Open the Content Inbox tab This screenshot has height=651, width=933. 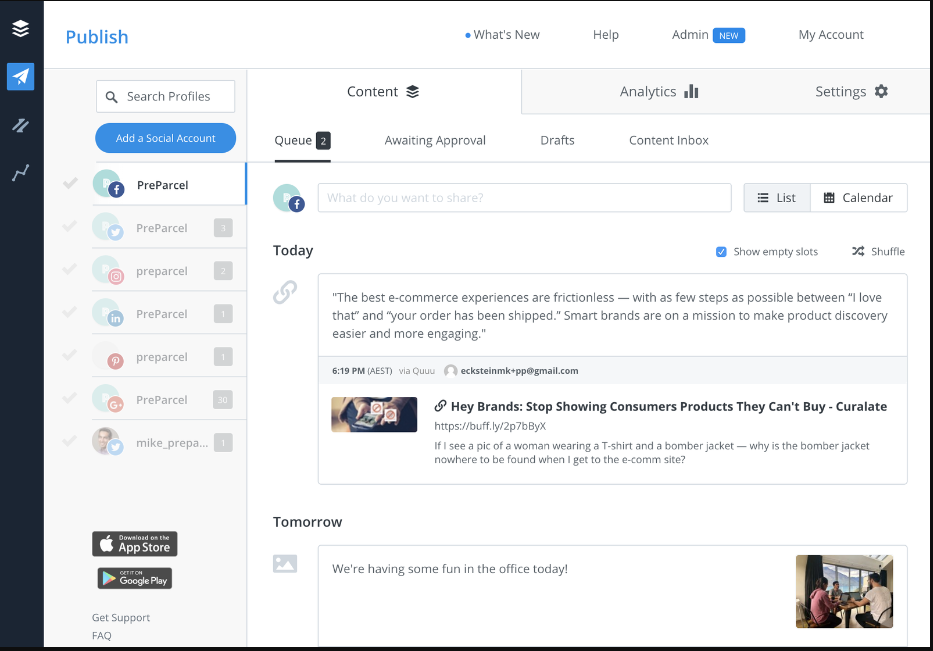(669, 140)
